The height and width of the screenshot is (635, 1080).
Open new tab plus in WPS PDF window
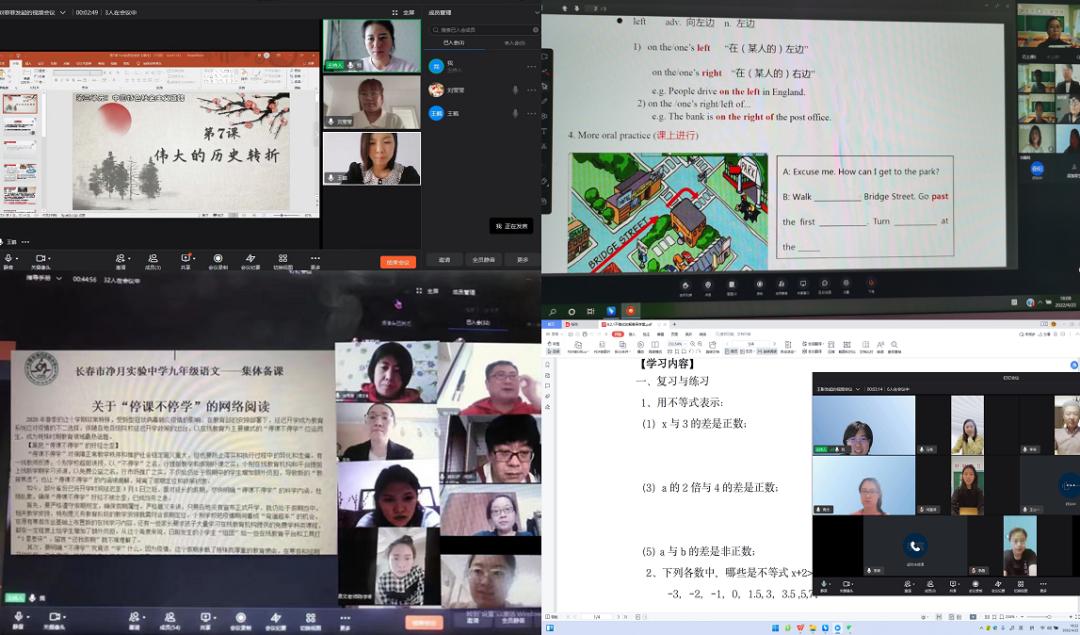pos(674,324)
